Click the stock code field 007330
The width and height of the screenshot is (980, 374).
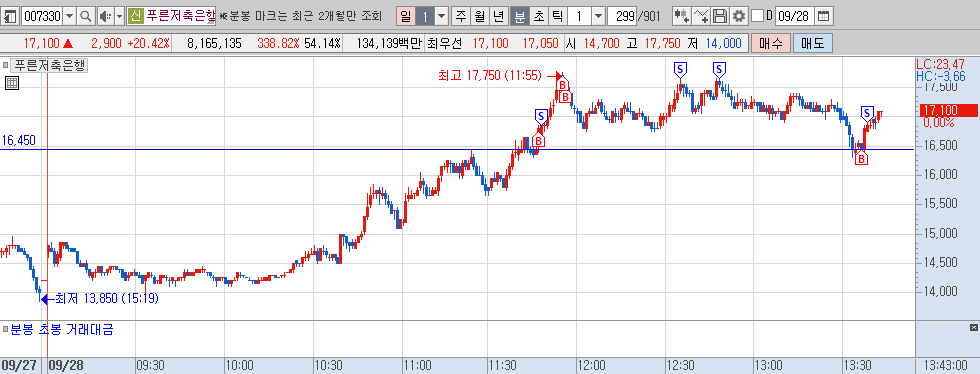point(42,16)
